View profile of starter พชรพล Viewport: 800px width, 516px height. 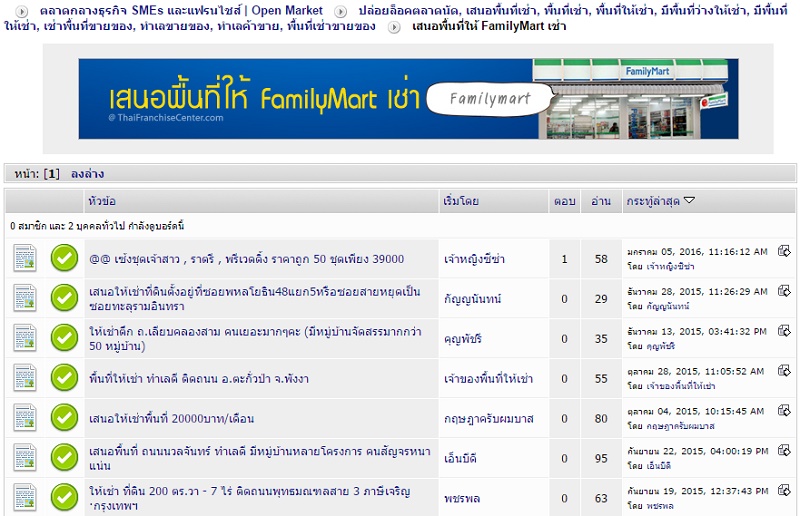click(x=462, y=498)
